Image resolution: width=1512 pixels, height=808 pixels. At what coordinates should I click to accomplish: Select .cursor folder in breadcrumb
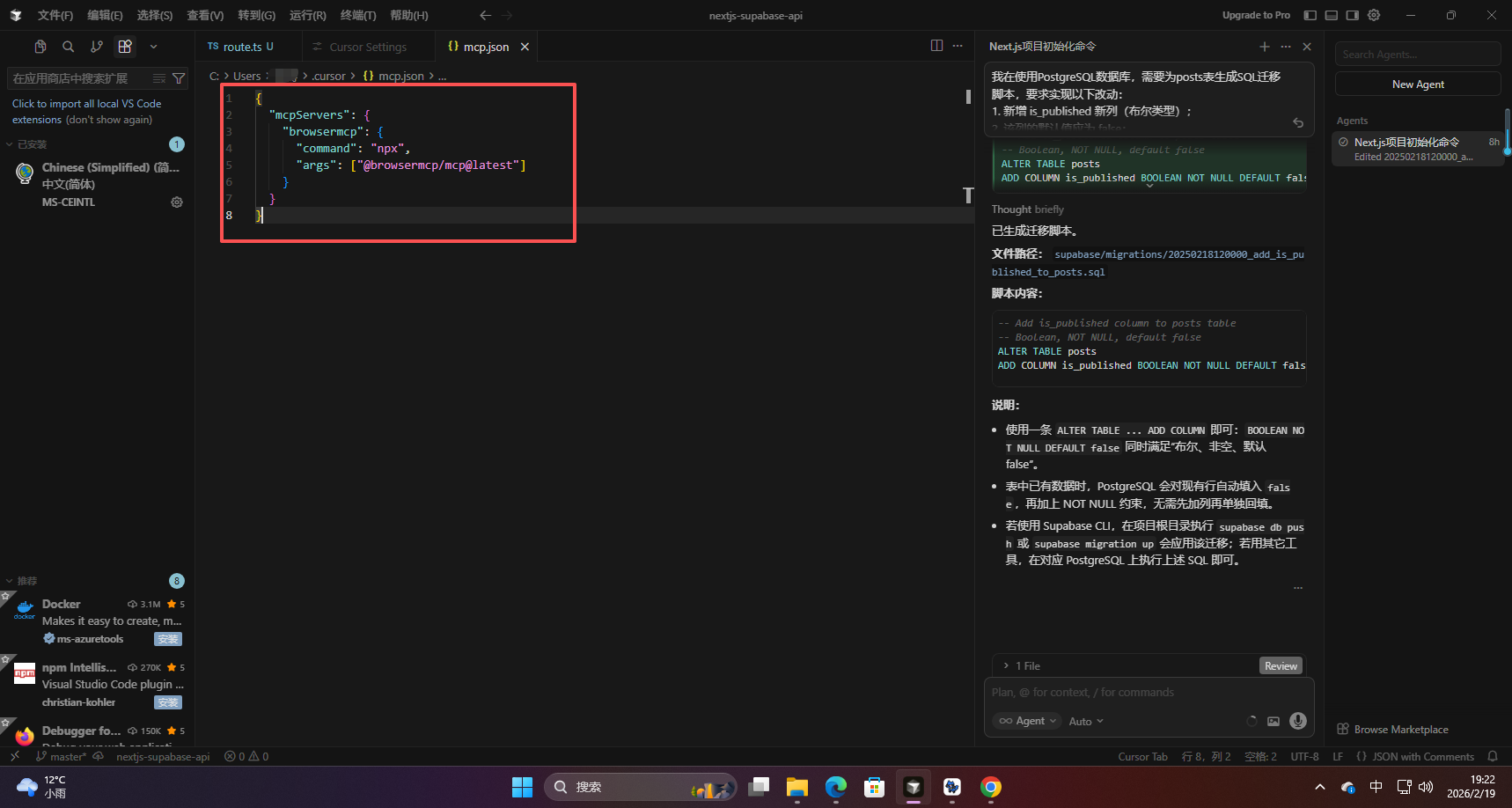coord(328,76)
